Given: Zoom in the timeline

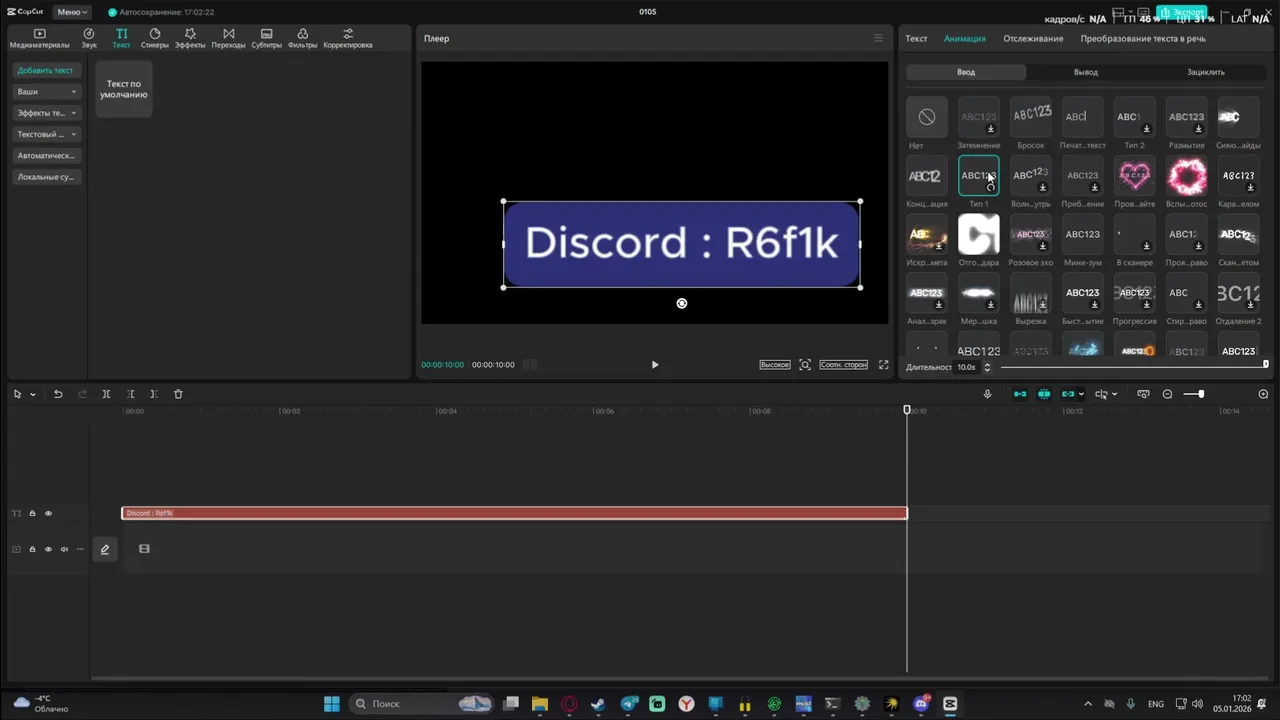Looking at the screenshot, I should pos(1263,394).
